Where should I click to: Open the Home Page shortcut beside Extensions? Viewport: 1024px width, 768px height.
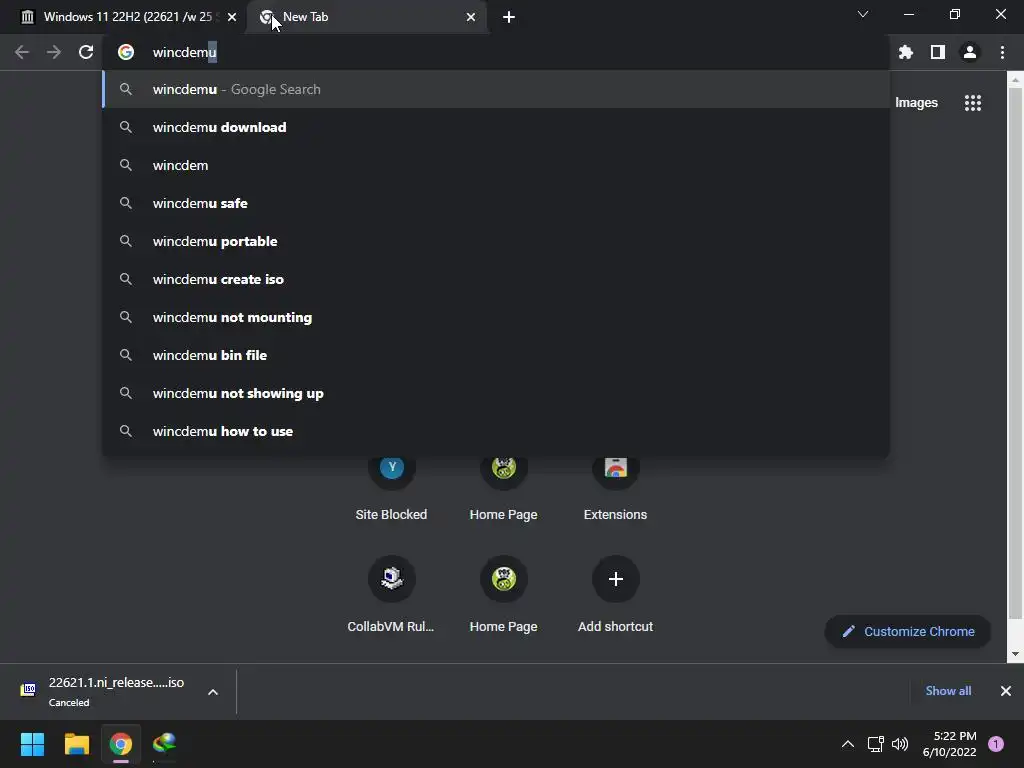pos(504,487)
